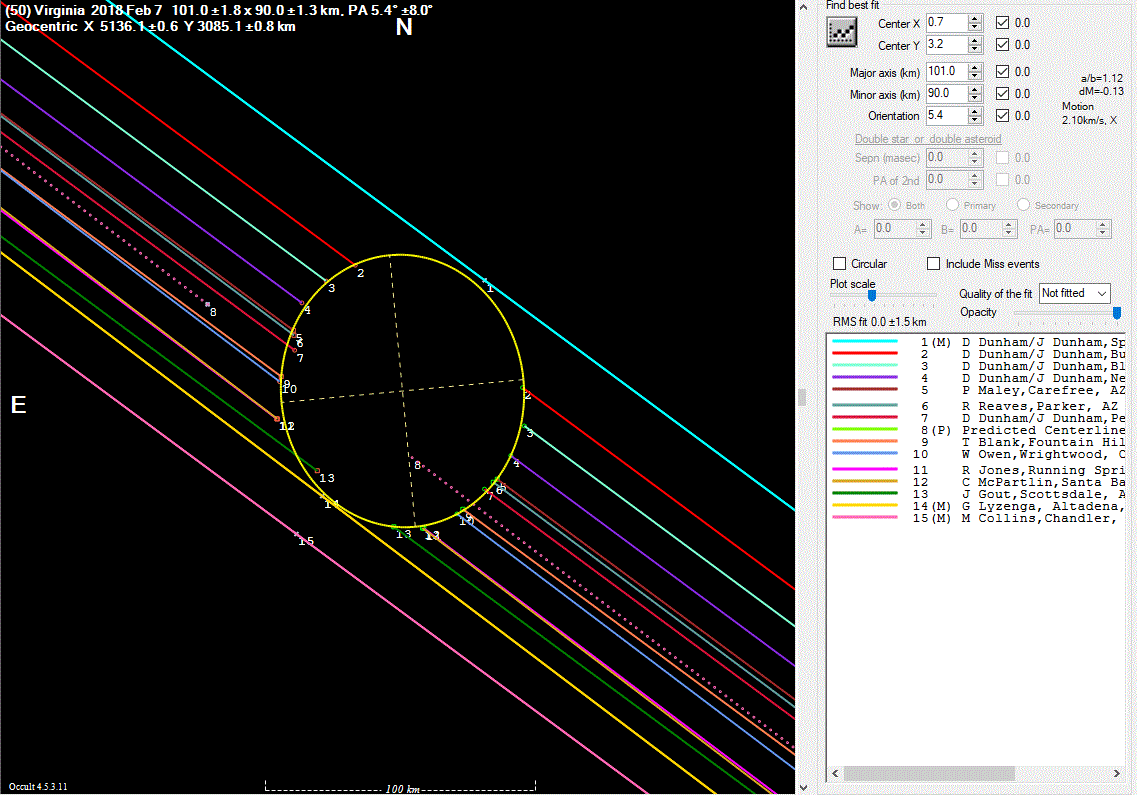
Task: Select row 12 C McPartlin, Santa Barbara
Action: 977,482
